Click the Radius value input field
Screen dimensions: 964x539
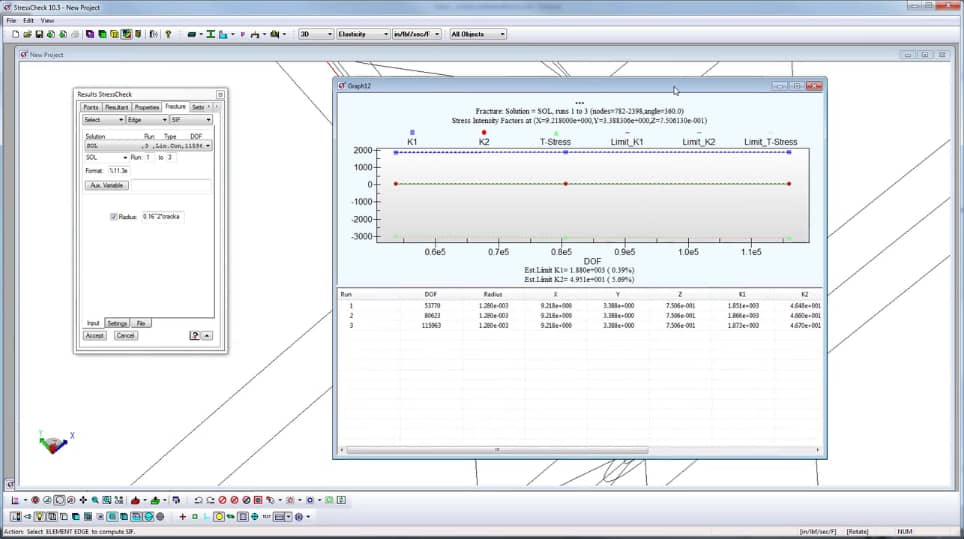pos(162,217)
